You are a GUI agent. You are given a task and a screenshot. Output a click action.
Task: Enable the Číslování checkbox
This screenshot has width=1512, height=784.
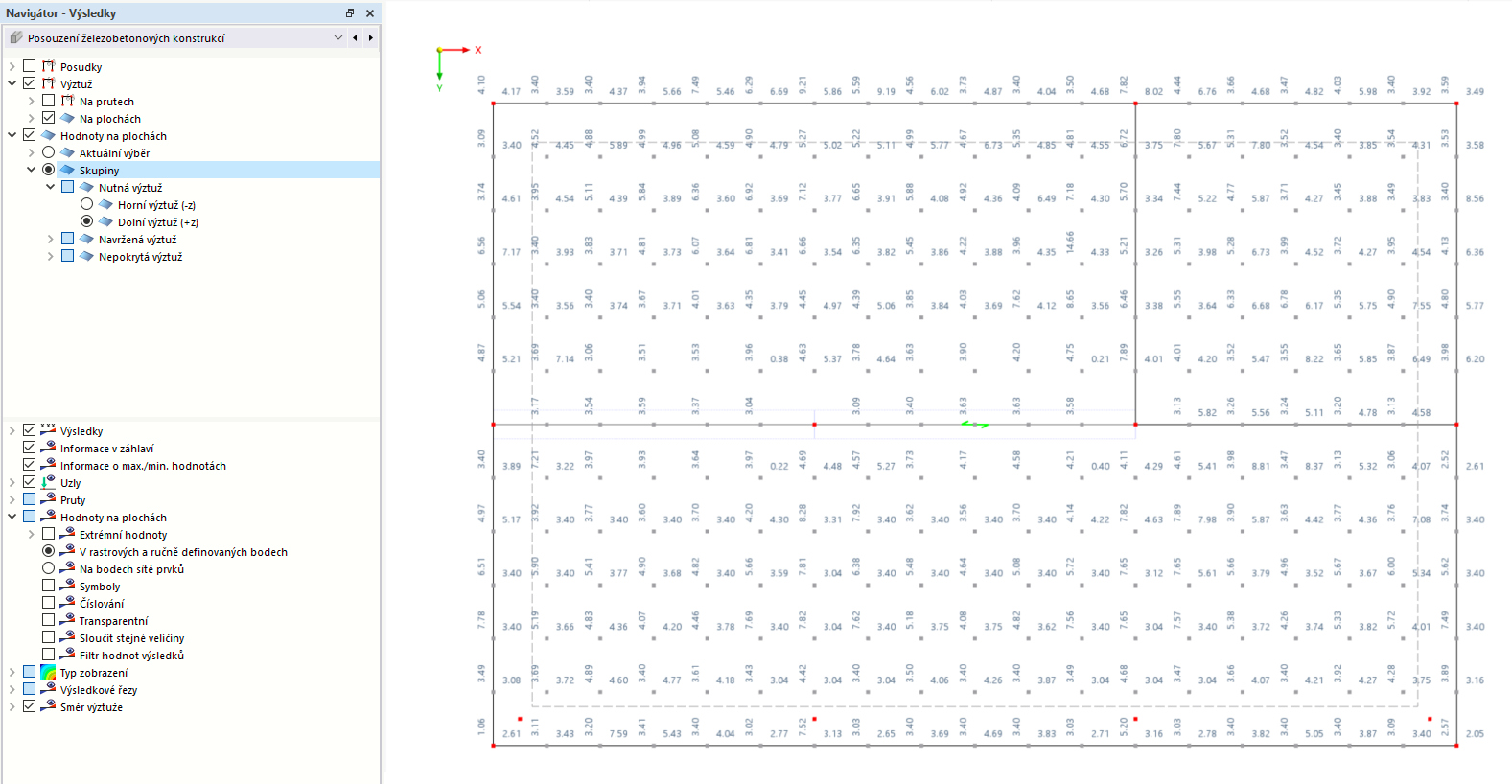[x=48, y=603]
